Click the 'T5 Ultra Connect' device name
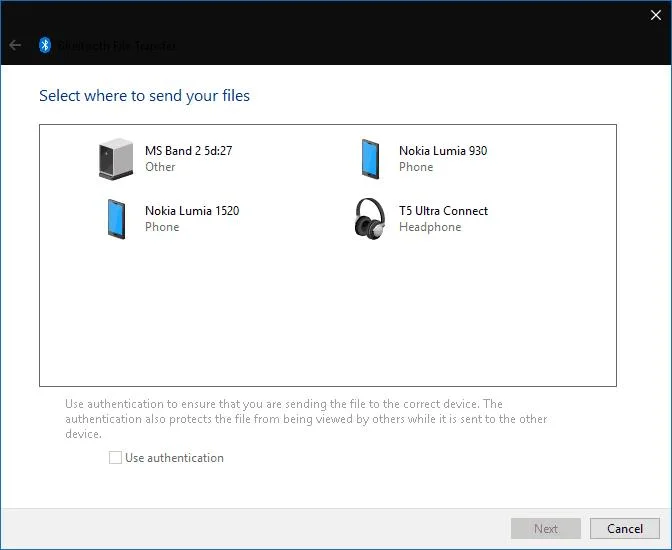 tap(443, 211)
